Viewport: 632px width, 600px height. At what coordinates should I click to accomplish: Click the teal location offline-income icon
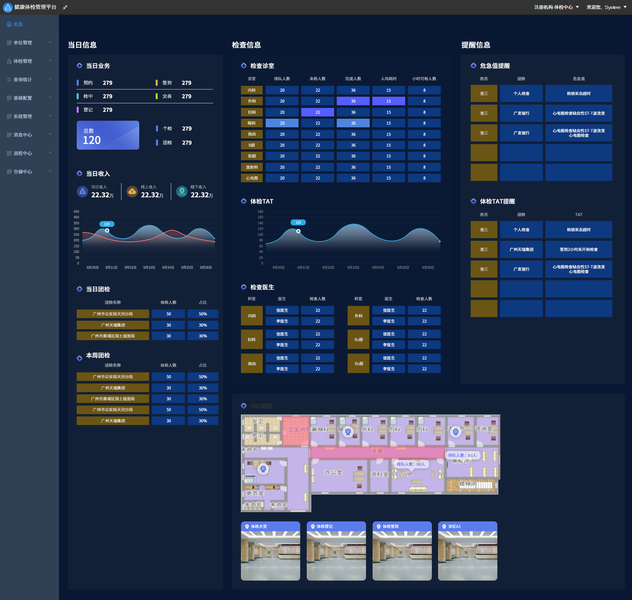click(x=182, y=192)
